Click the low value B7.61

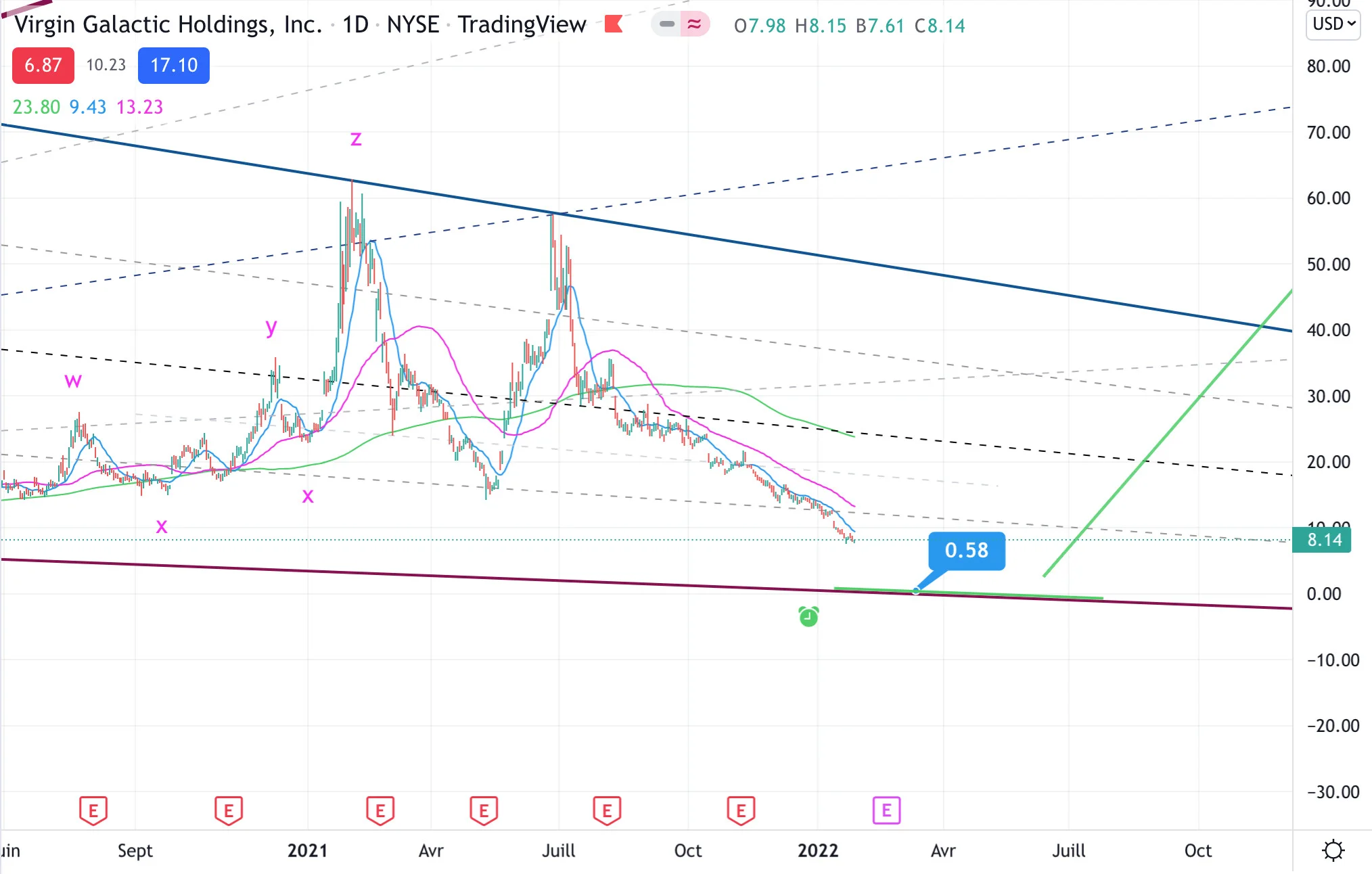point(880,26)
